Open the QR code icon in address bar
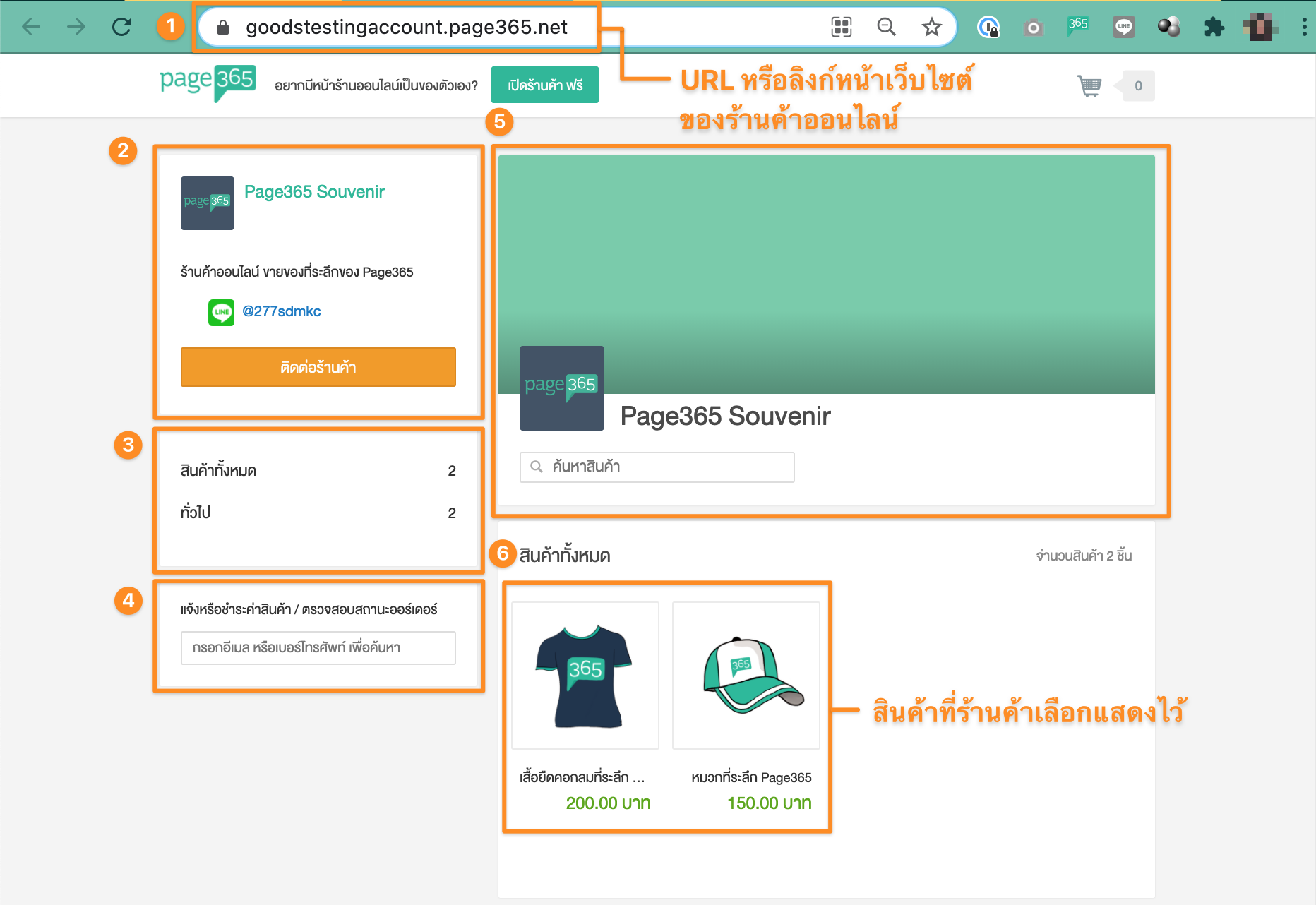 tap(841, 27)
